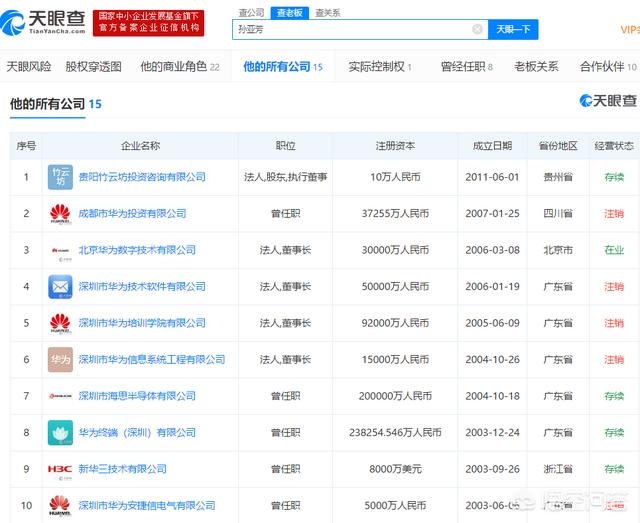Open the 华为终端（深圳）有限公司 link
This screenshot has width=640, height=523.
137,432
